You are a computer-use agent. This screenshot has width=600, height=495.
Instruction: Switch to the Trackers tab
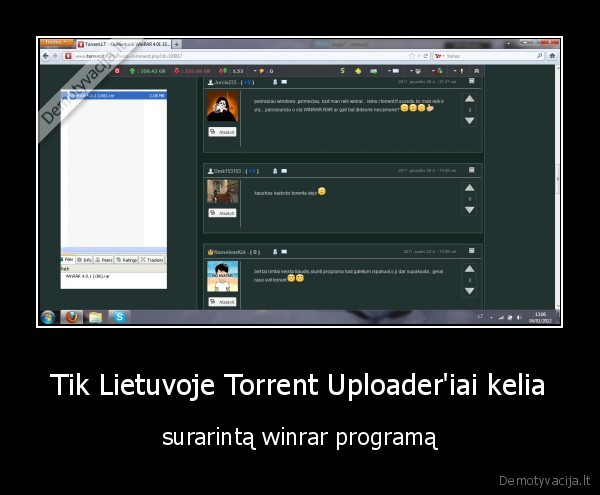tap(152, 260)
